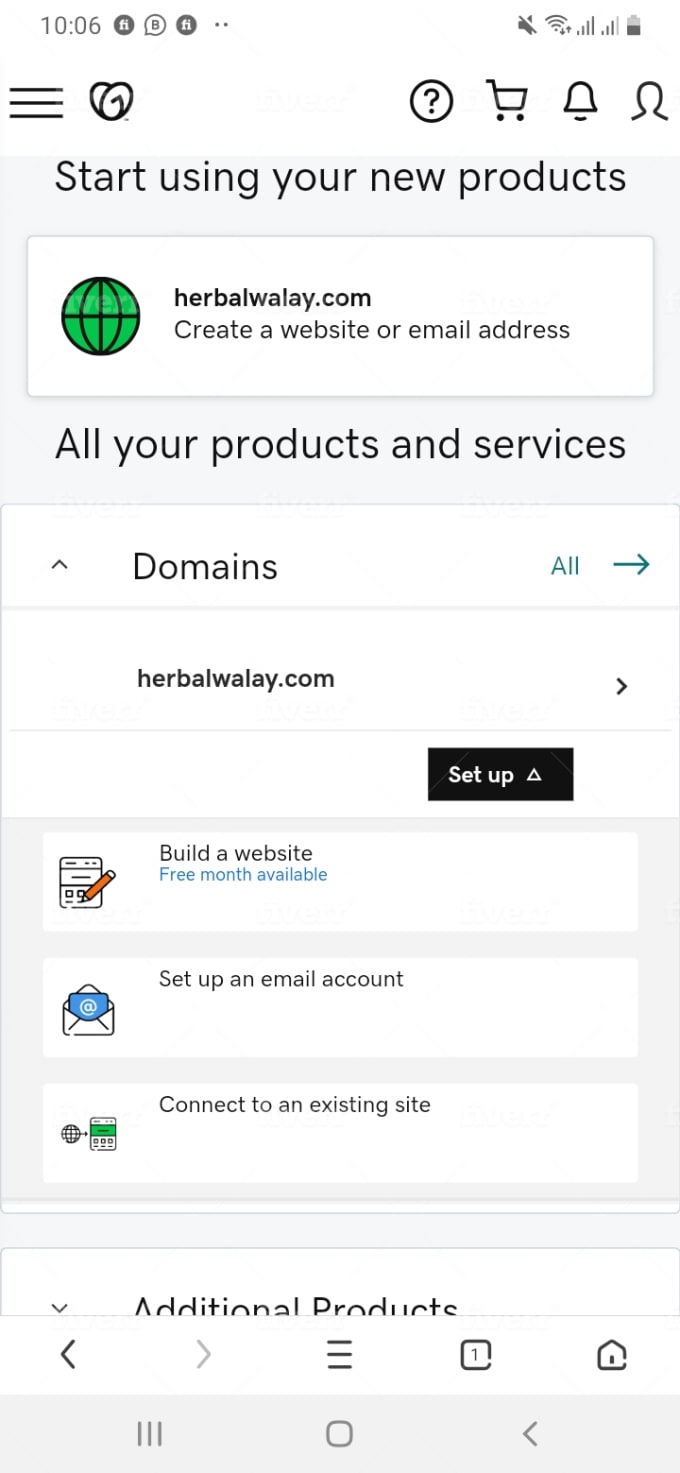Select the Build a website icon
680x1473 pixels.
click(88, 880)
